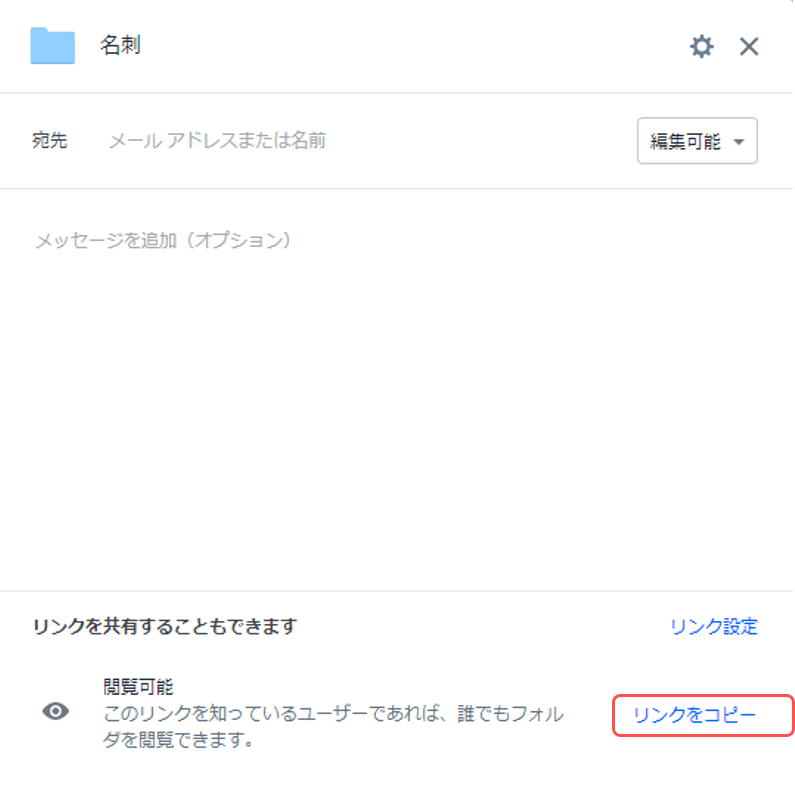
Task: Click the 名刺 folder name title
Action: (120, 45)
